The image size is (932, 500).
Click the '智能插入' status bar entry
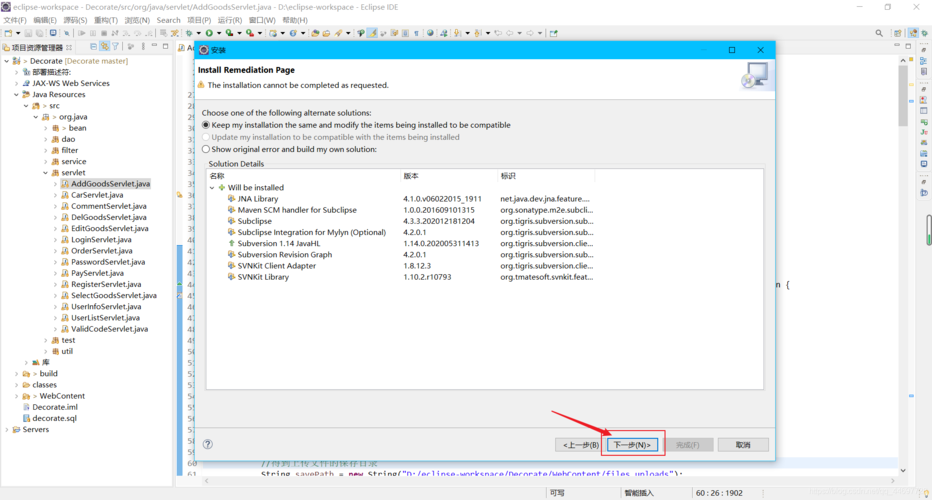(x=639, y=493)
